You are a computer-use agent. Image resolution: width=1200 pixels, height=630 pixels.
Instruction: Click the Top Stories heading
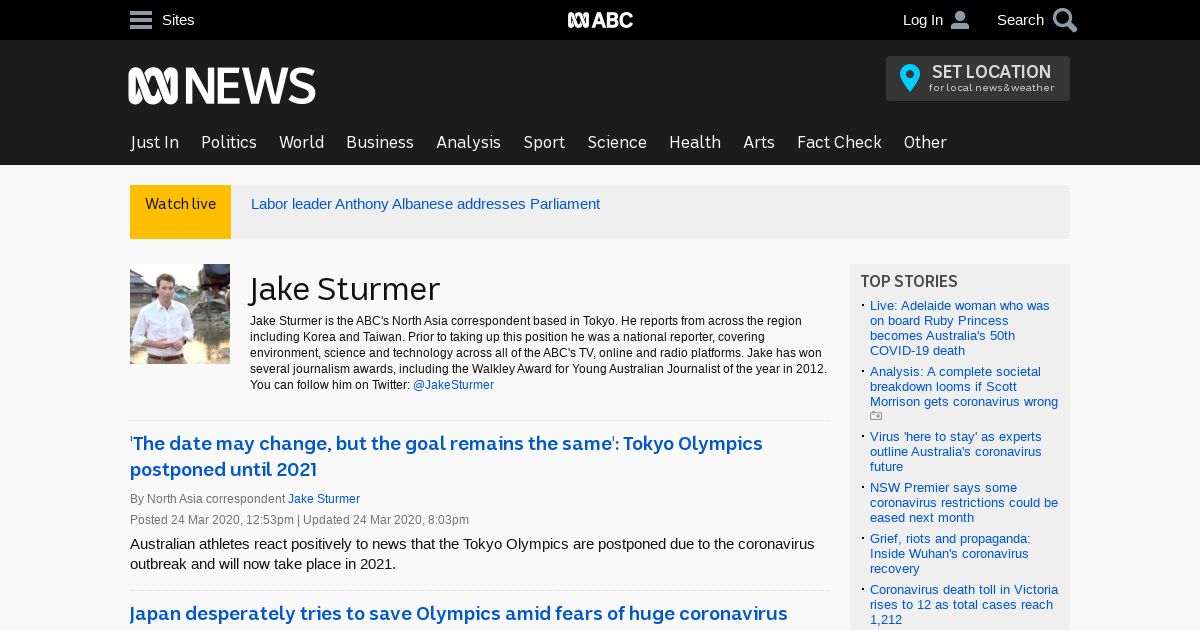909,282
